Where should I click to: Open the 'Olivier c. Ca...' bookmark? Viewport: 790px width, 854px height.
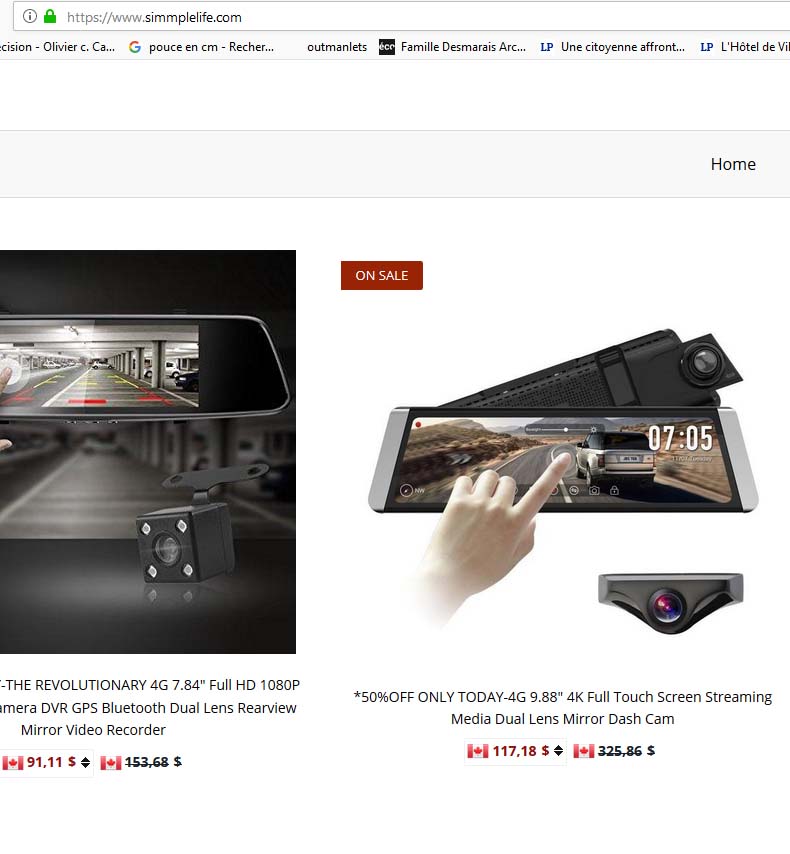(x=57, y=47)
